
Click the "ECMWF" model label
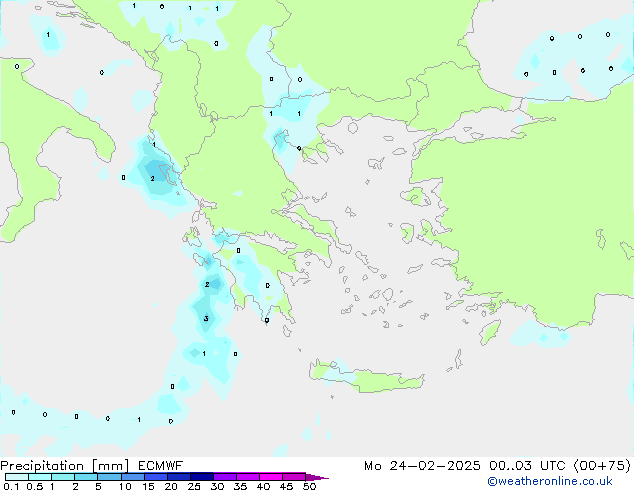pos(161,466)
